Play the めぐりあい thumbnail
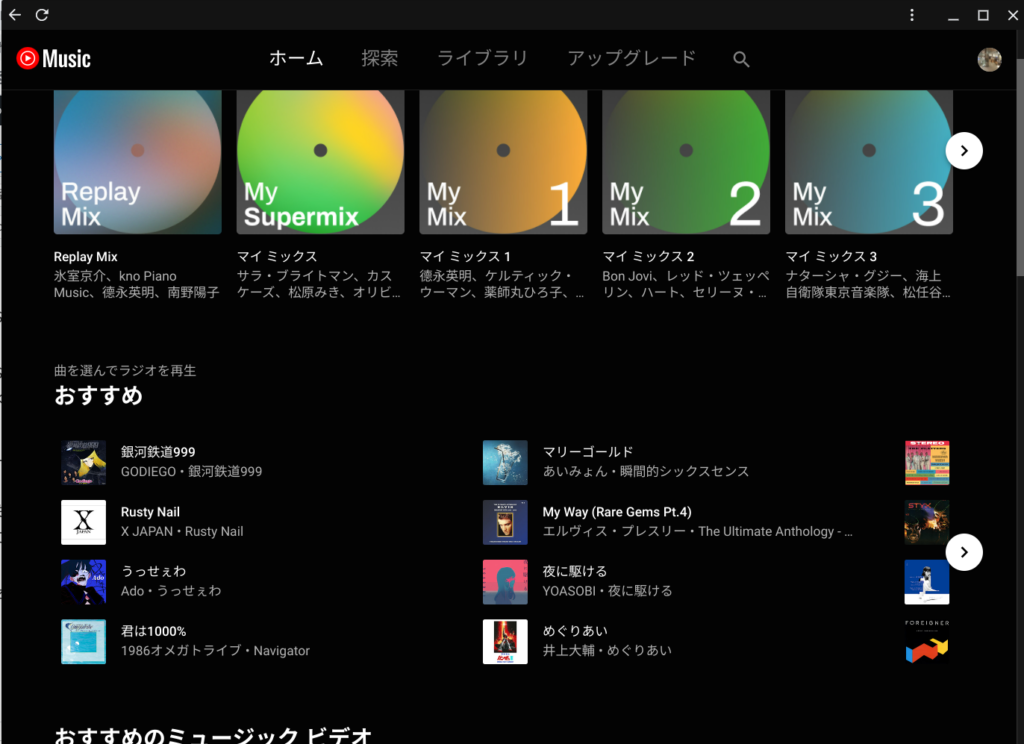1024x744 pixels. (x=505, y=642)
